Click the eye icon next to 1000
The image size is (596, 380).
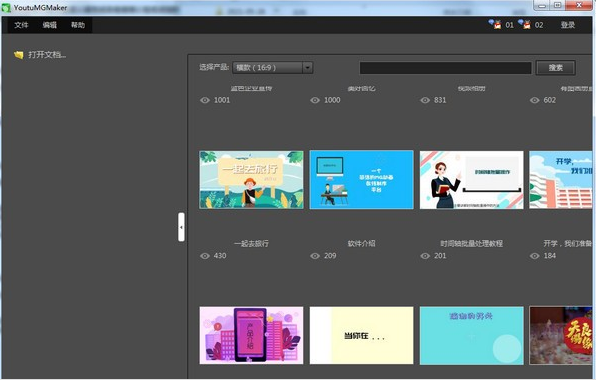click(315, 100)
